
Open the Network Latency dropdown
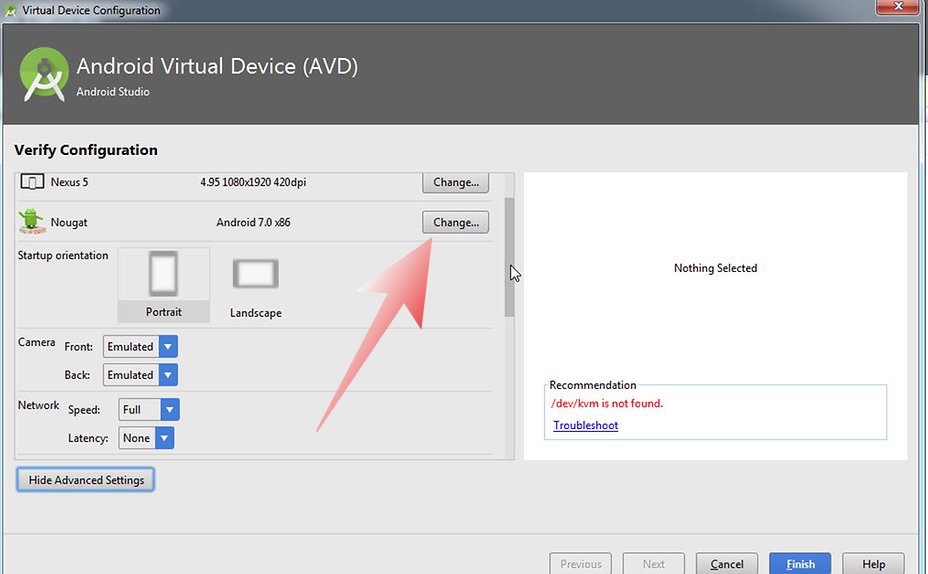pyautogui.click(x=146, y=438)
